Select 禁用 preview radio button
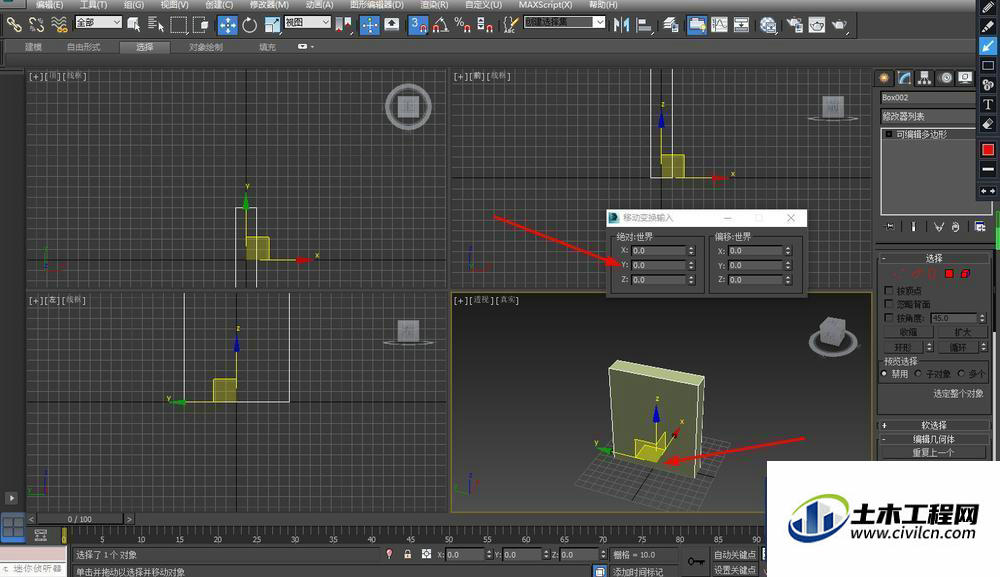The height and width of the screenshot is (577, 1000). pyautogui.click(x=885, y=374)
